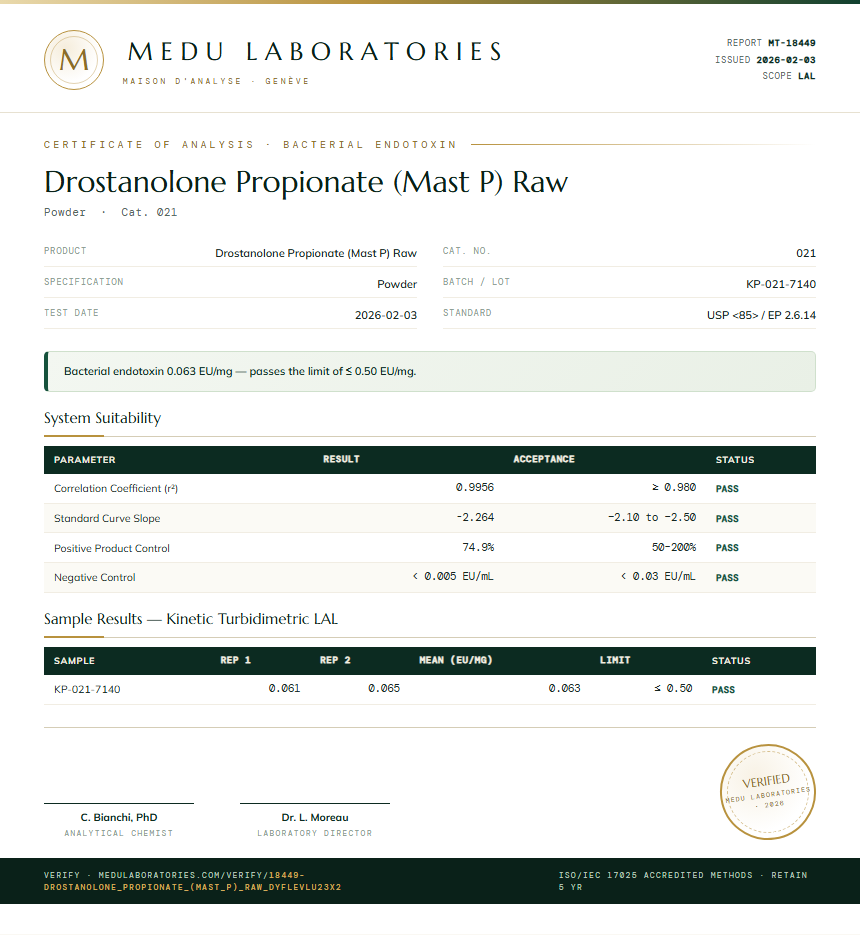The image size is (860, 935).
Task: Select the TEST DATE value 2026-02-03
Action: click(385, 315)
